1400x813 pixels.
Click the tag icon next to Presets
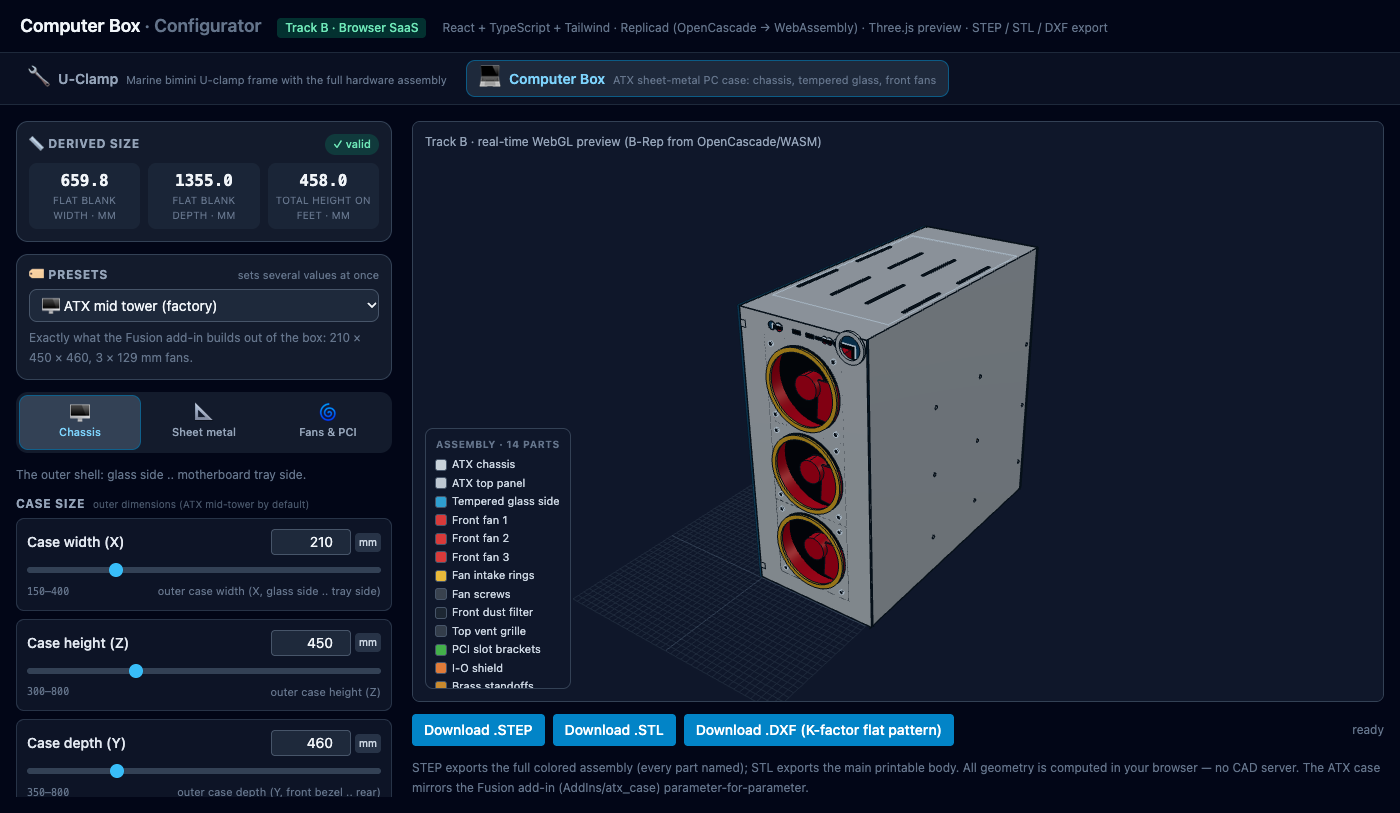(x=36, y=274)
